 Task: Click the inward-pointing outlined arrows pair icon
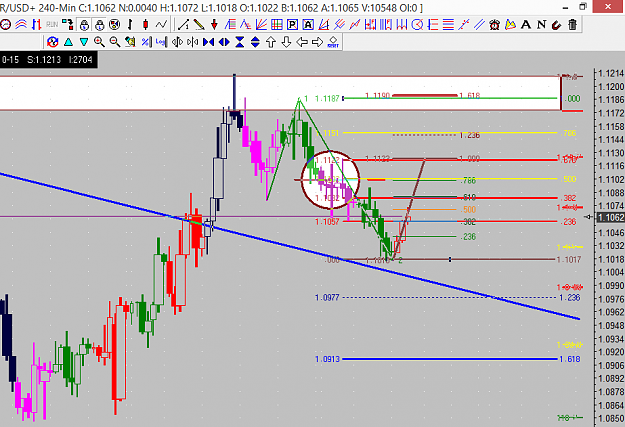[193, 41]
